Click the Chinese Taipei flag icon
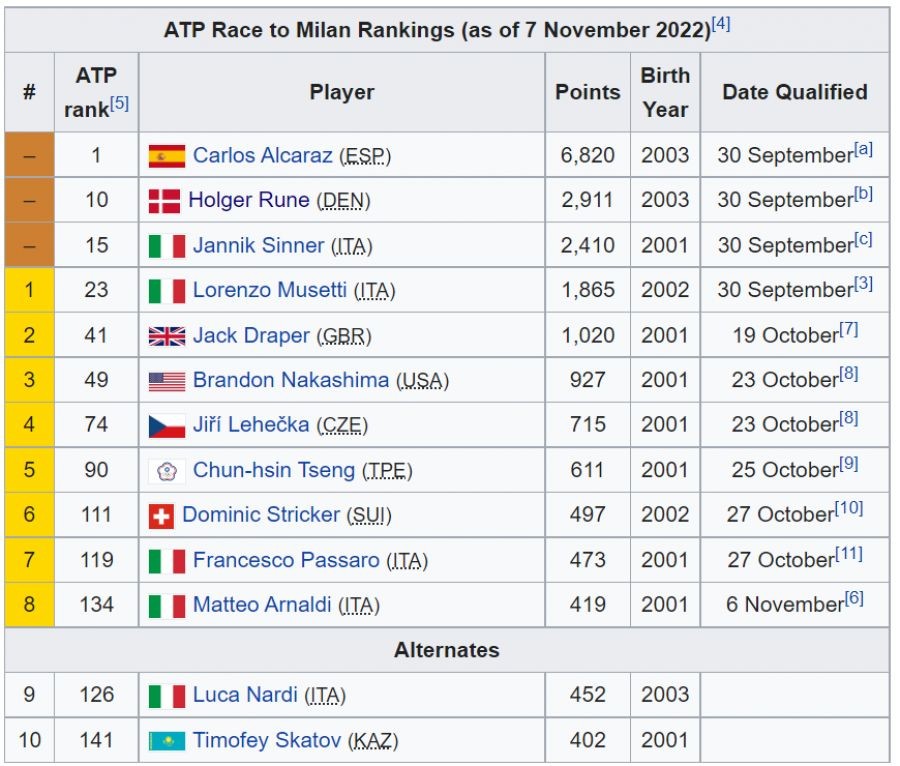 (x=167, y=471)
